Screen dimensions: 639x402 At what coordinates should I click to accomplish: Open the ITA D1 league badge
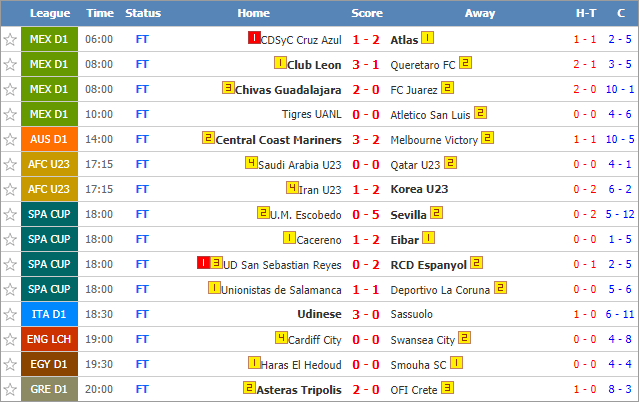pos(49,314)
